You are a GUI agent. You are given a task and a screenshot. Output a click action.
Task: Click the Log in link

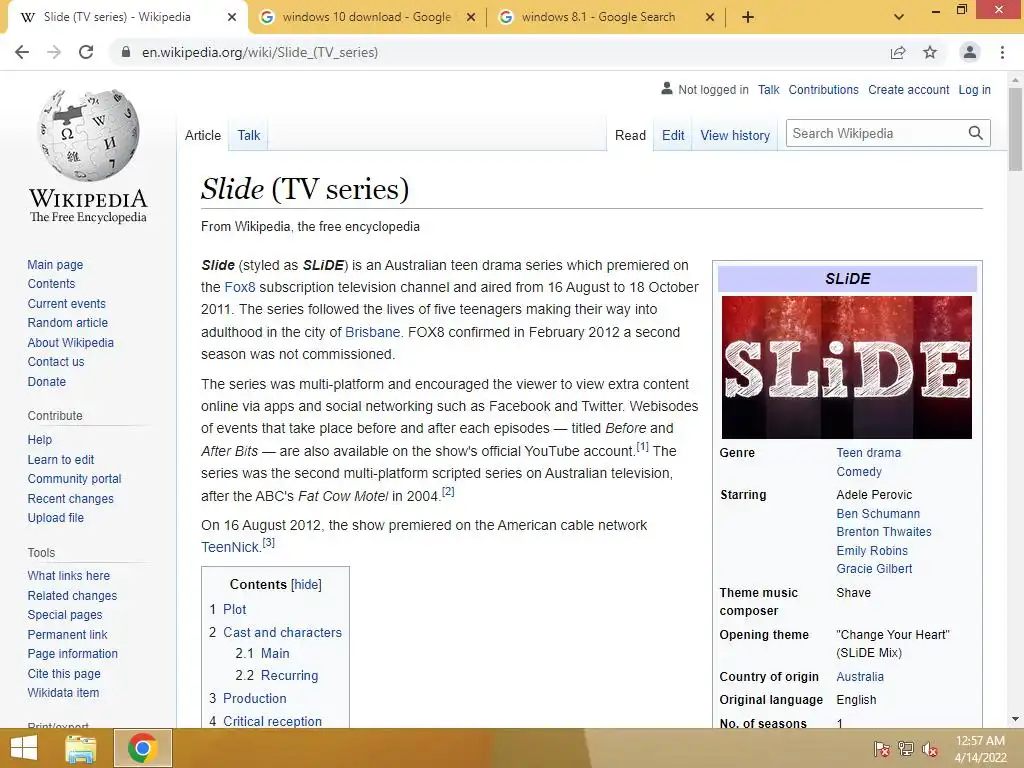974,89
